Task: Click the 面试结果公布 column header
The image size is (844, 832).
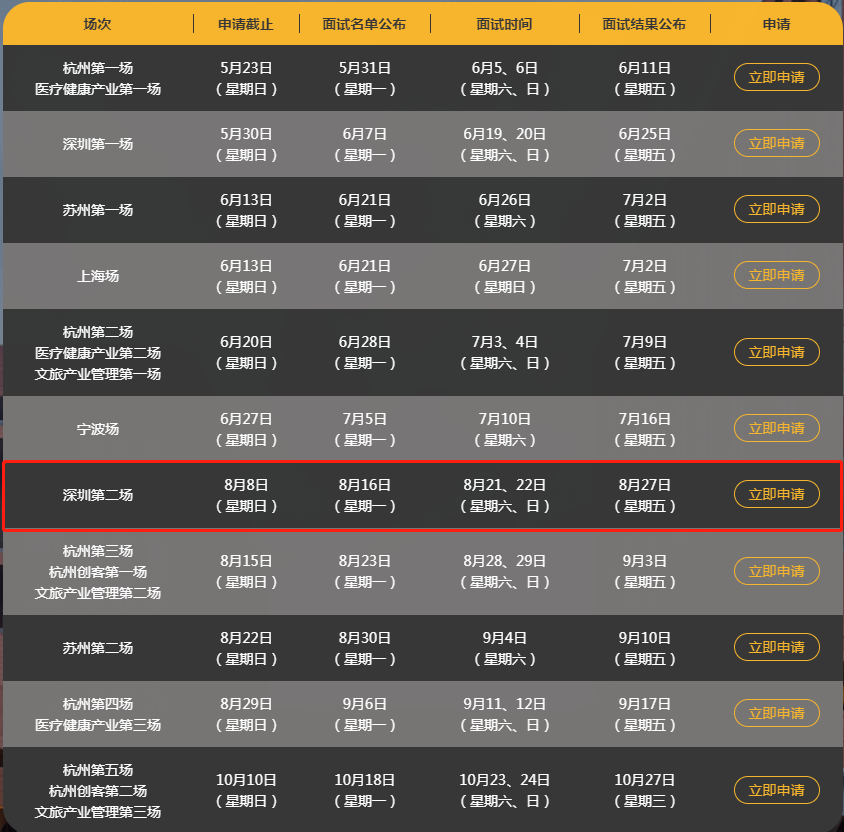Action: click(x=644, y=24)
